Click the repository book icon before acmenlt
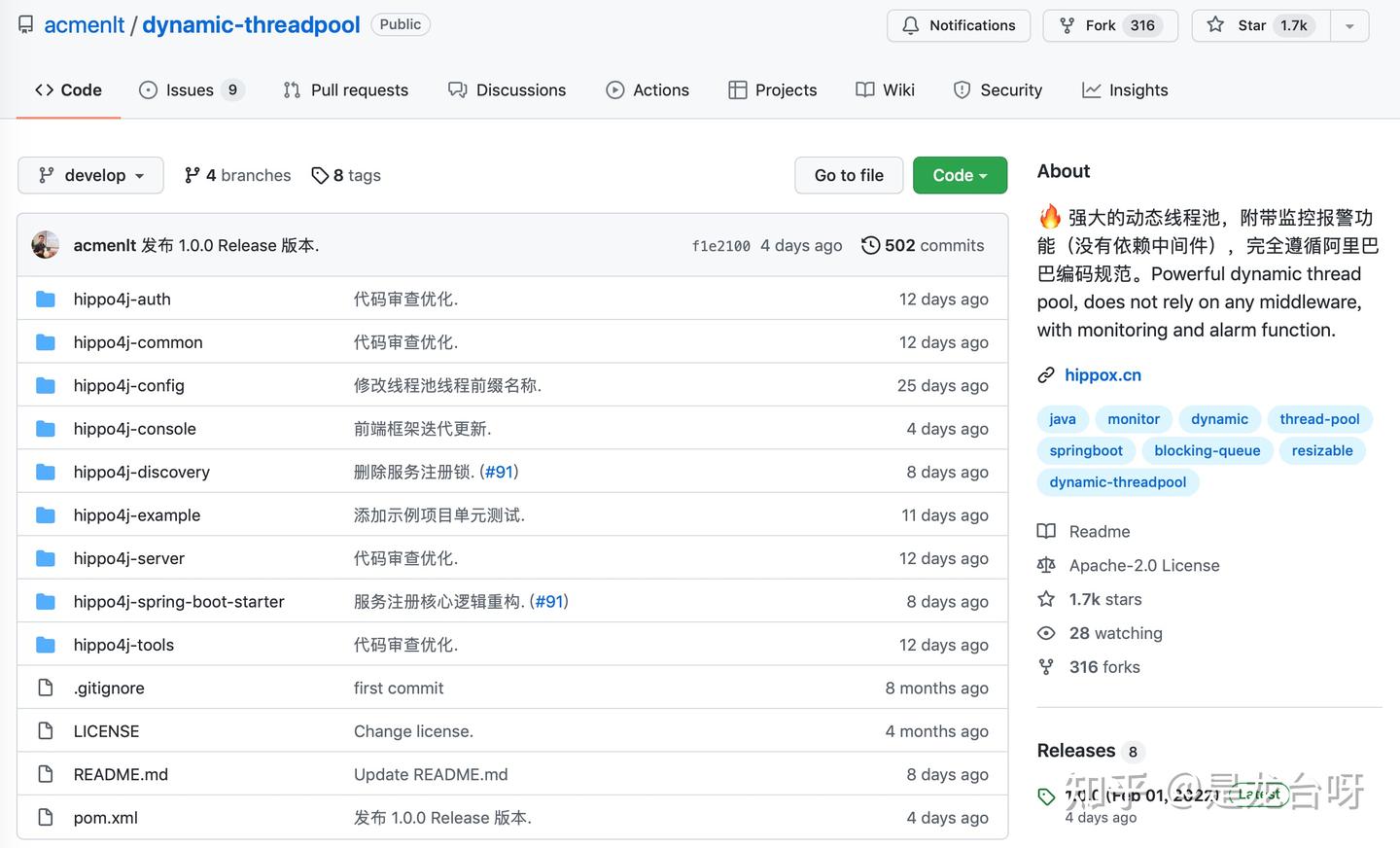This screenshot has height=848, width=1400. point(25,24)
